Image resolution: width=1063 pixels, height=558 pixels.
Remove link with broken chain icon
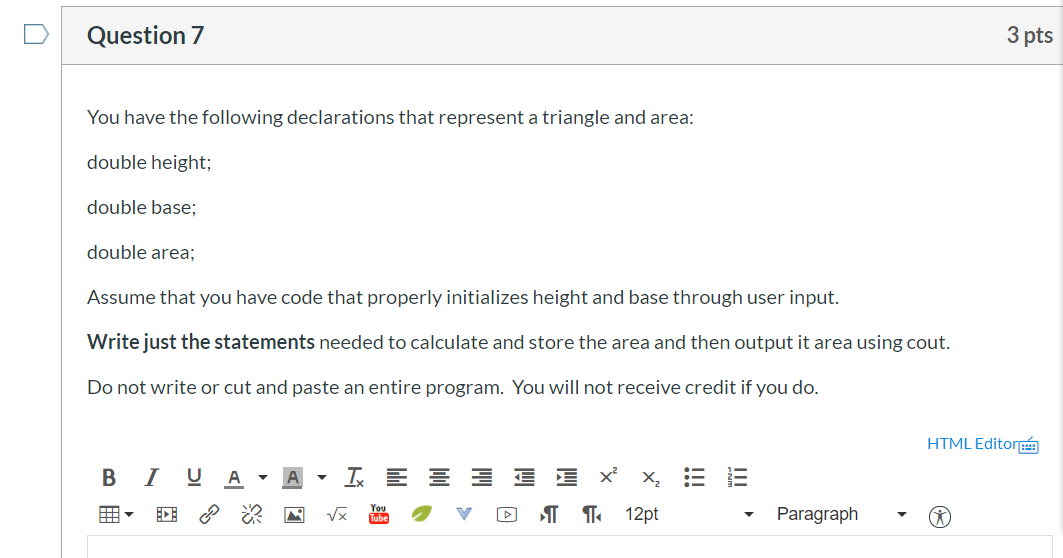(252, 515)
